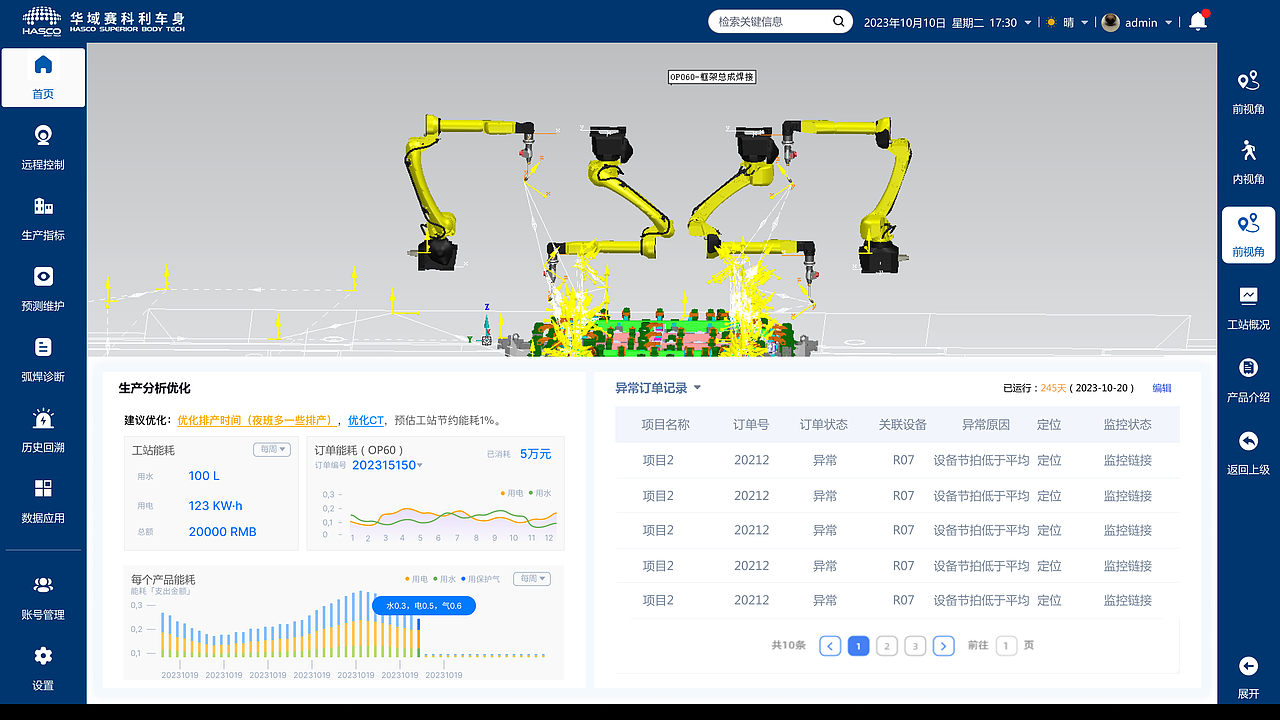Click 展开 to expand the side panel

point(1248,678)
